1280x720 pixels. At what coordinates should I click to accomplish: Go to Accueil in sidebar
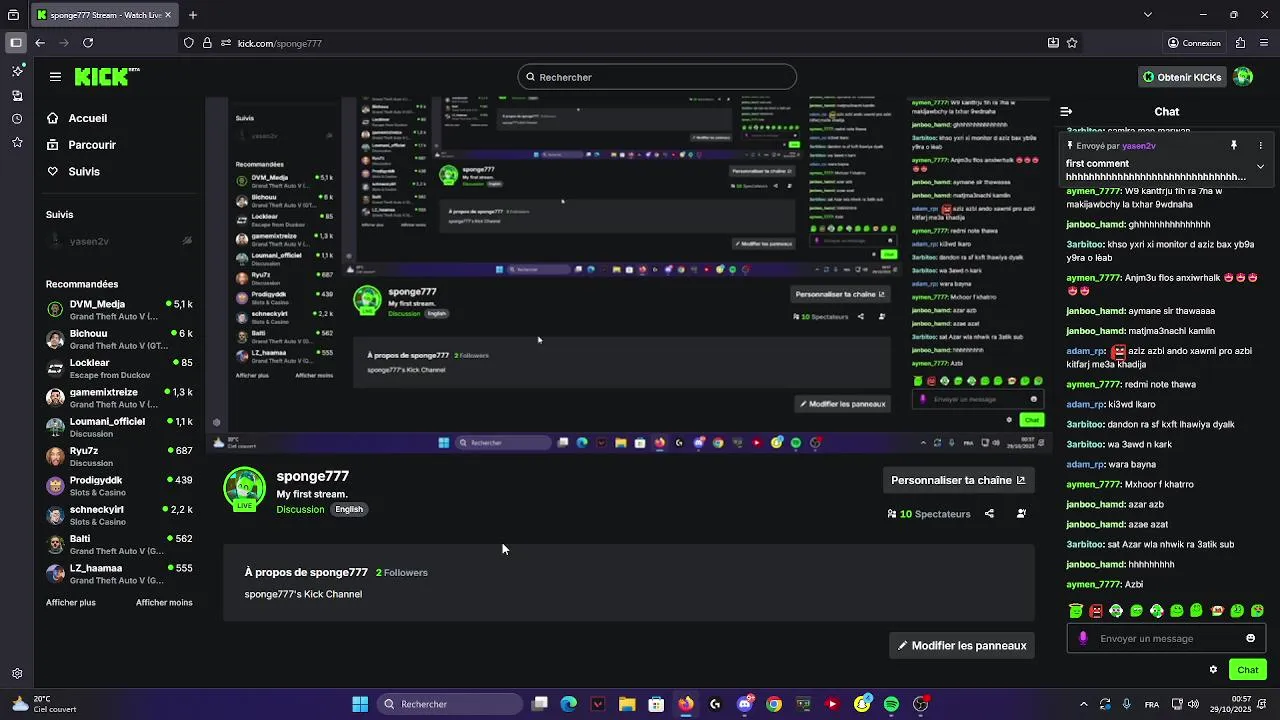[x=78, y=118]
